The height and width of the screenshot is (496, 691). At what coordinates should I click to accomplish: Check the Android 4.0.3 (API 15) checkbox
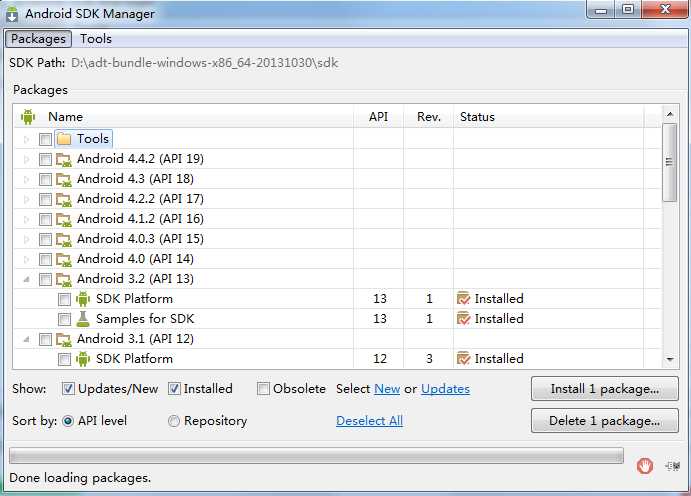[x=45, y=239]
